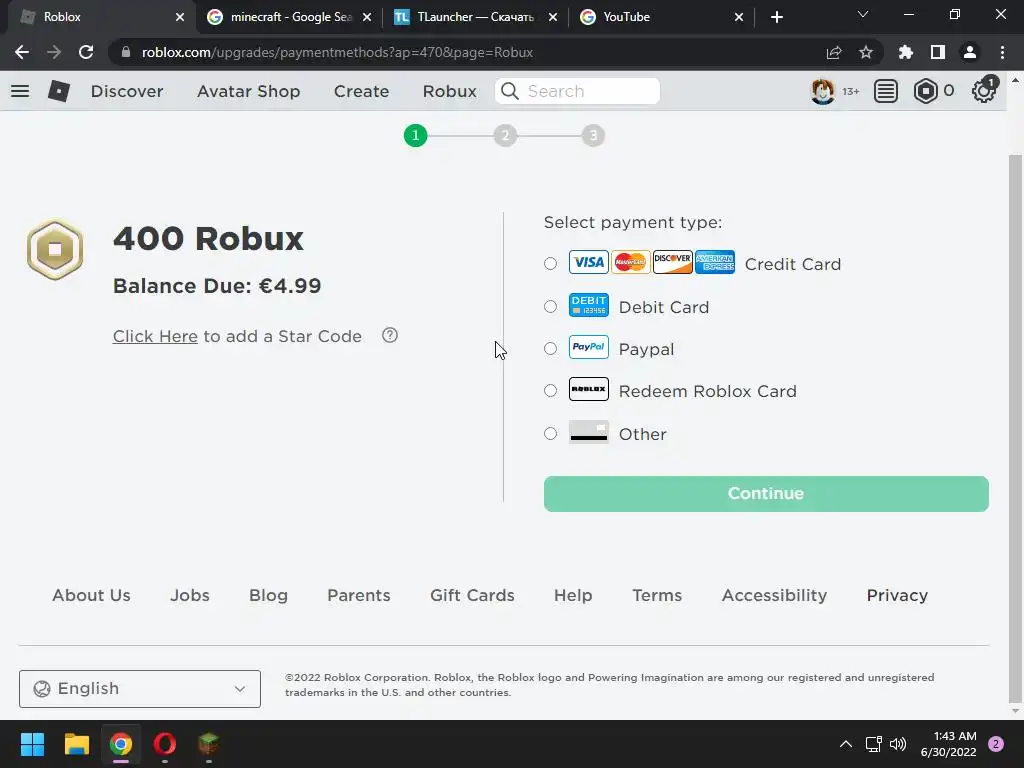Image resolution: width=1024 pixels, height=768 pixels.
Task: Close the minecraft Google Search tab
Action: click(x=367, y=17)
